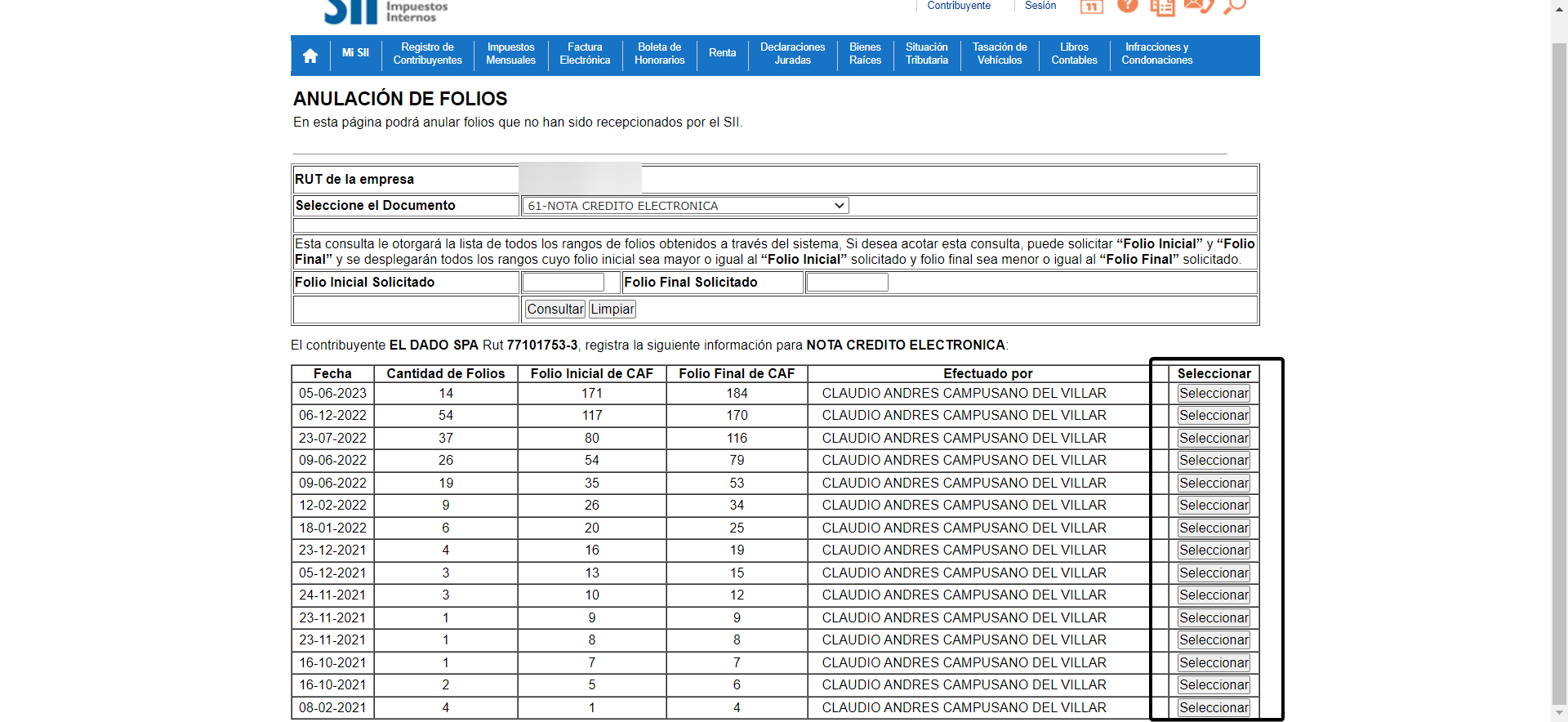Click Seleccionar for folios 80 to 116
1568x722 pixels.
[1214, 439]
